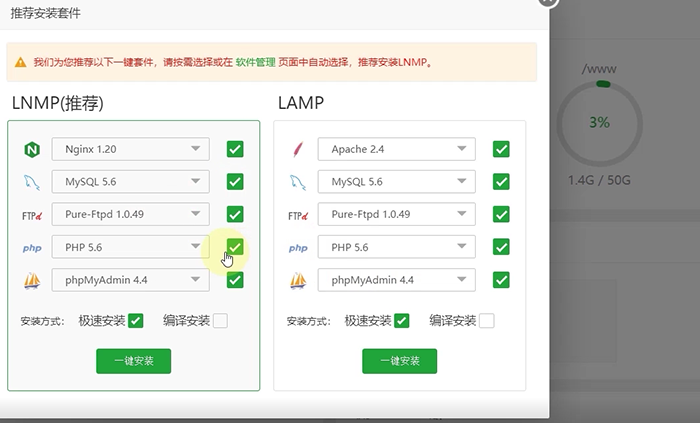
Task: Uncheck Pure-Ftpd checkbox in LNMP
Action: point(235,214)
